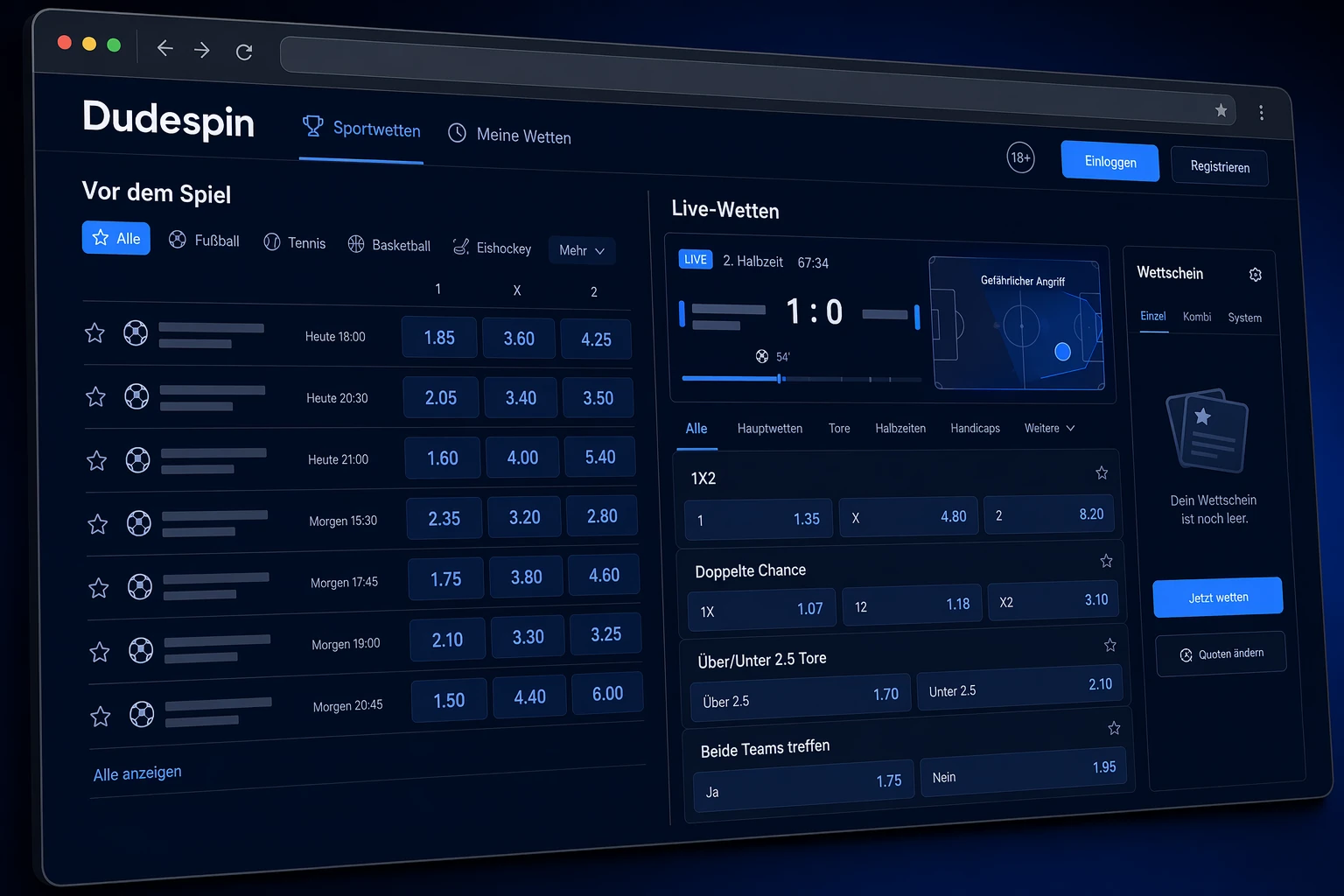Filter pre-match games by Fußball
Screen dimensions: 1344x896
point(204,240)
